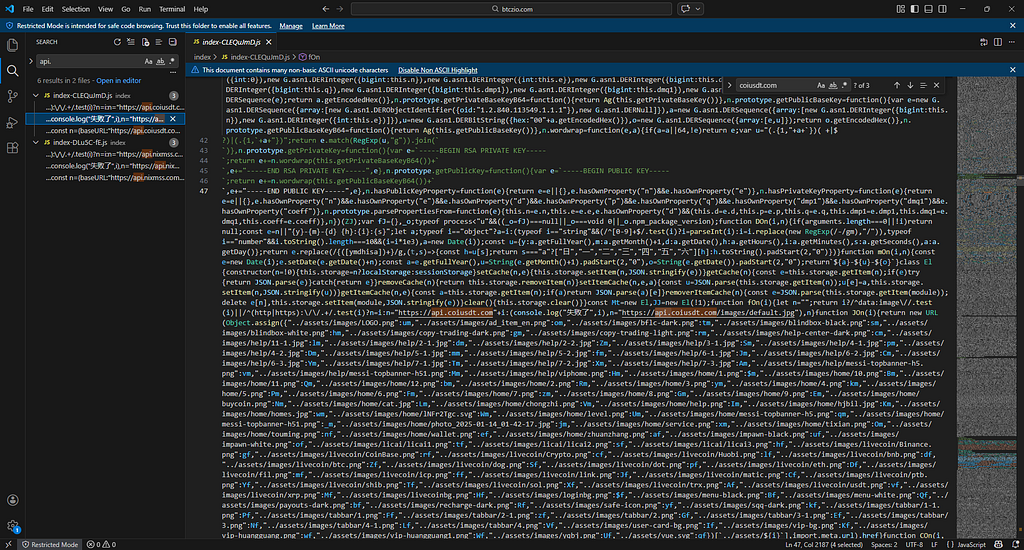The width and height of the screenshot is (1024, 550).
Task: Toggle Secondary Side Bar visibility
Action: click(942, 9)
